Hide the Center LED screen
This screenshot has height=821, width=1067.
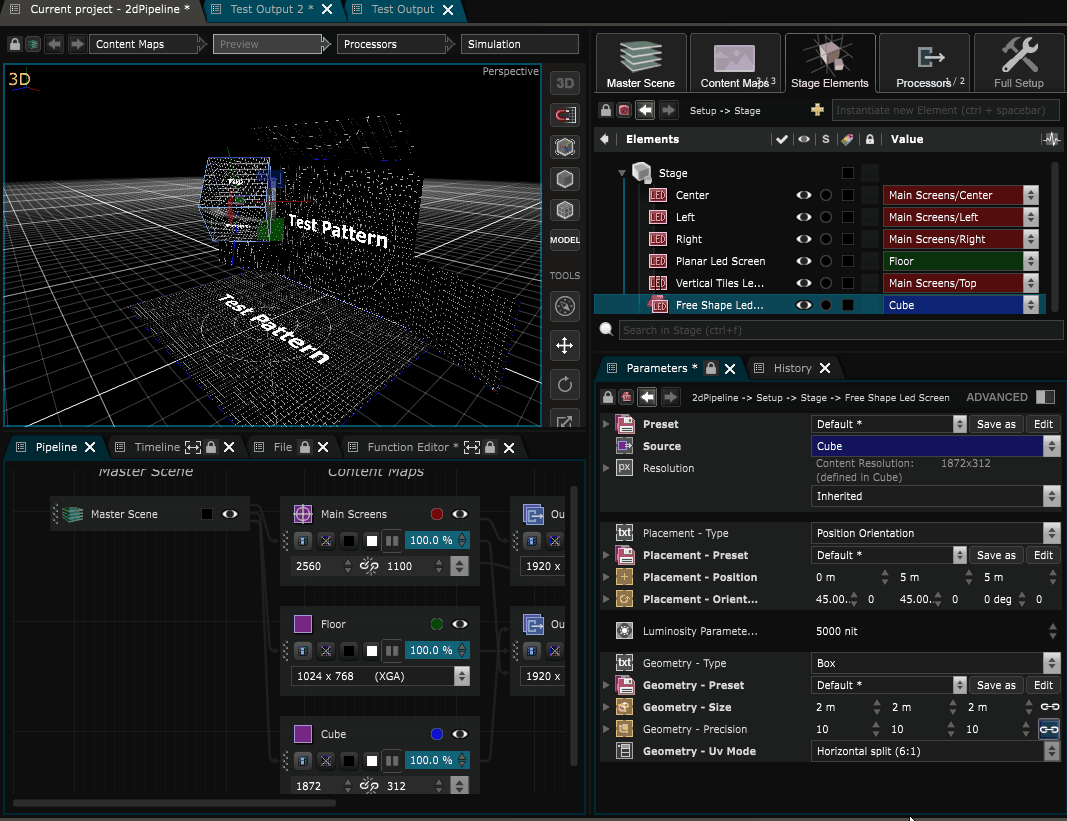[803, 196]
